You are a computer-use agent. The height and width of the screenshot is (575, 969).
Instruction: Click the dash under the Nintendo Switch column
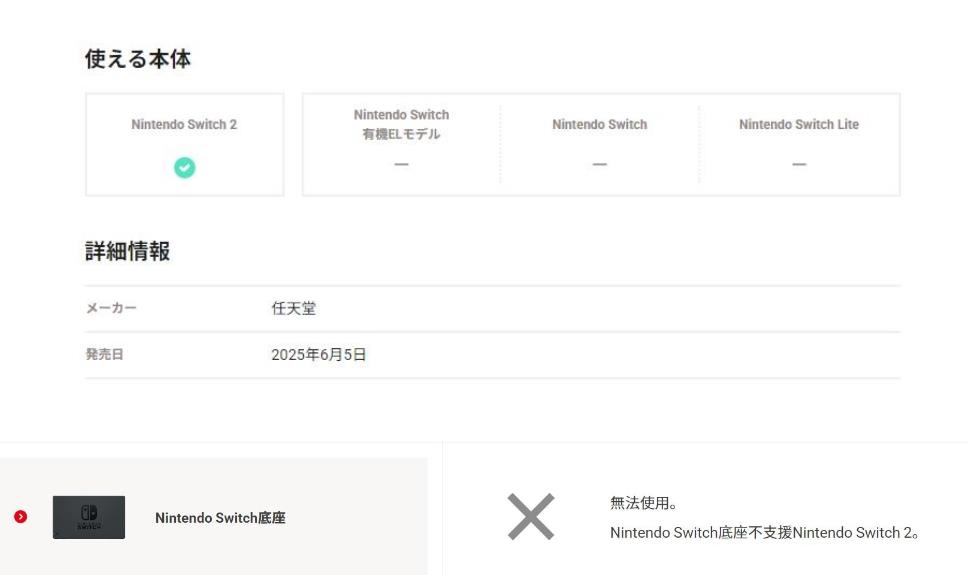(599, 164)
